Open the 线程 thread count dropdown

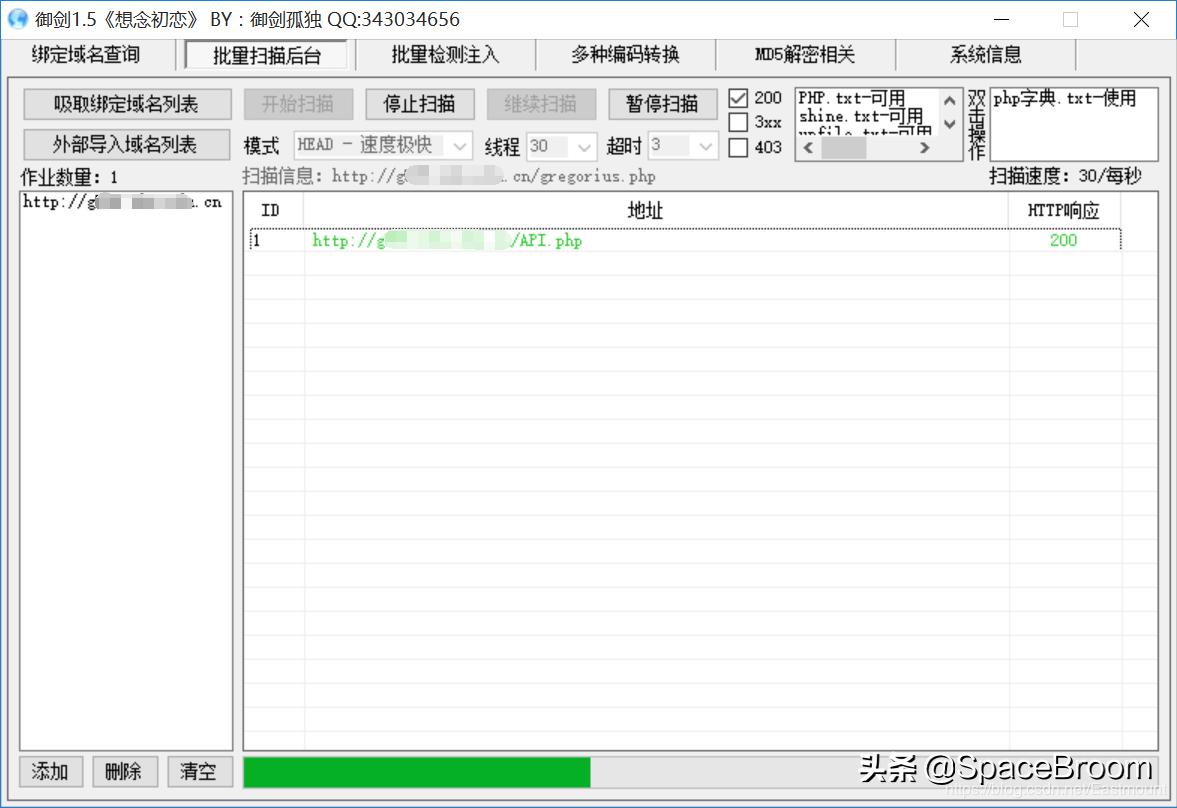pyautogui.click(x=585, y=145)
